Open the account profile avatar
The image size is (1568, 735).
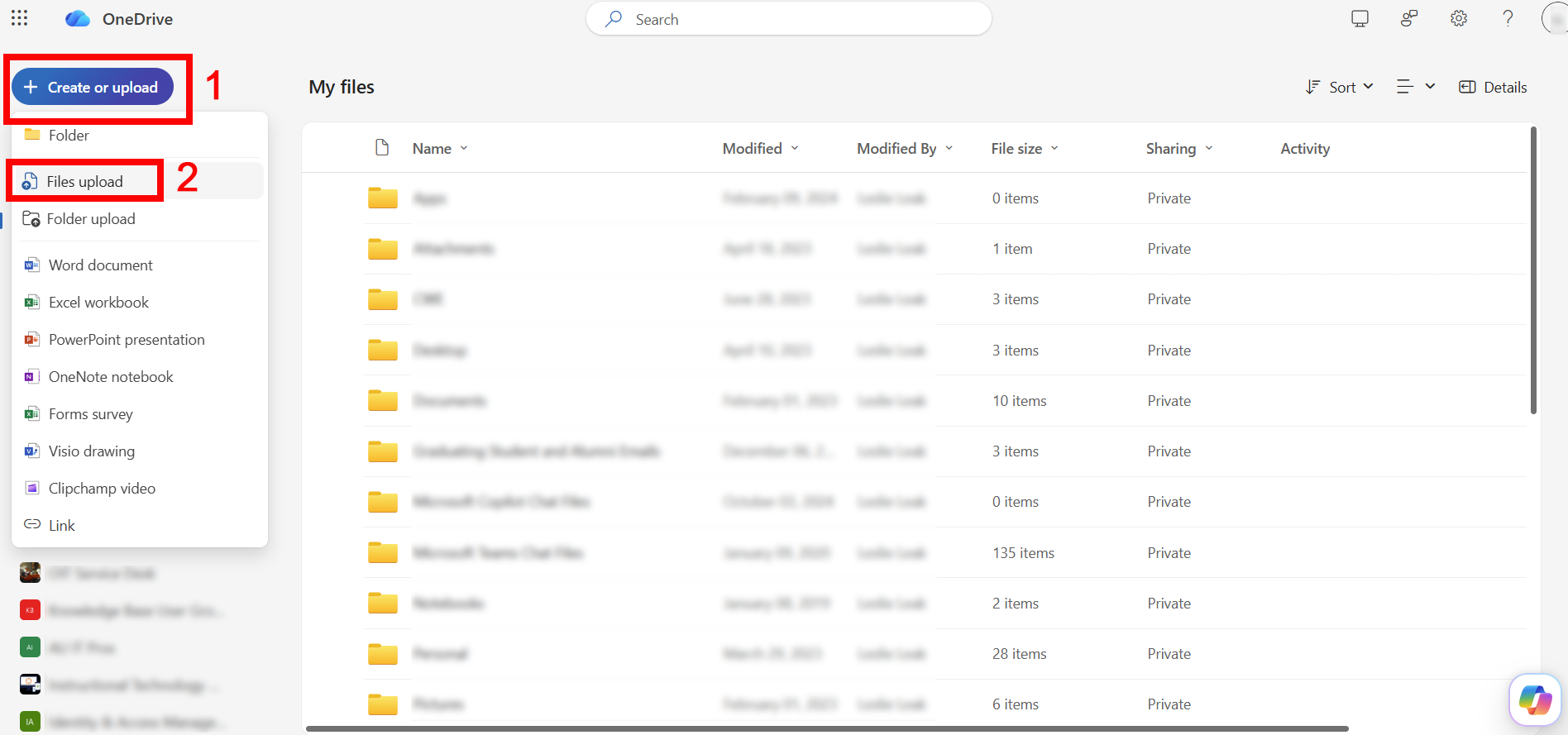1555,18
